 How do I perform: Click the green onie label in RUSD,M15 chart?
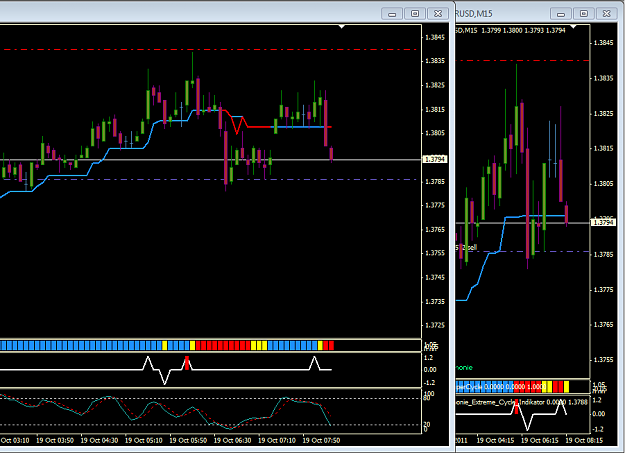(464, 368)
